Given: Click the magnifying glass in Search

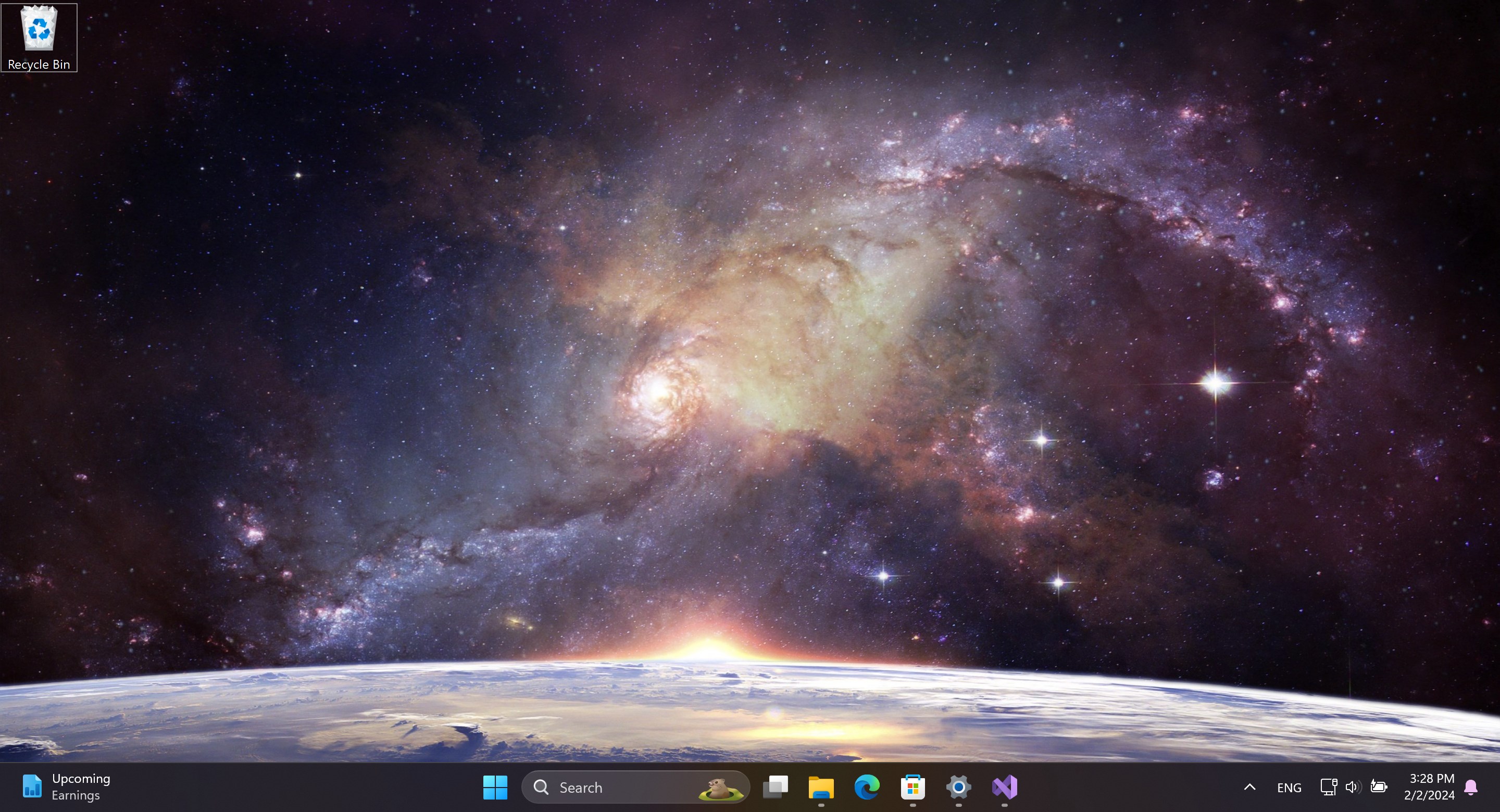Looking at the screenshot, I should coord(541,787).
